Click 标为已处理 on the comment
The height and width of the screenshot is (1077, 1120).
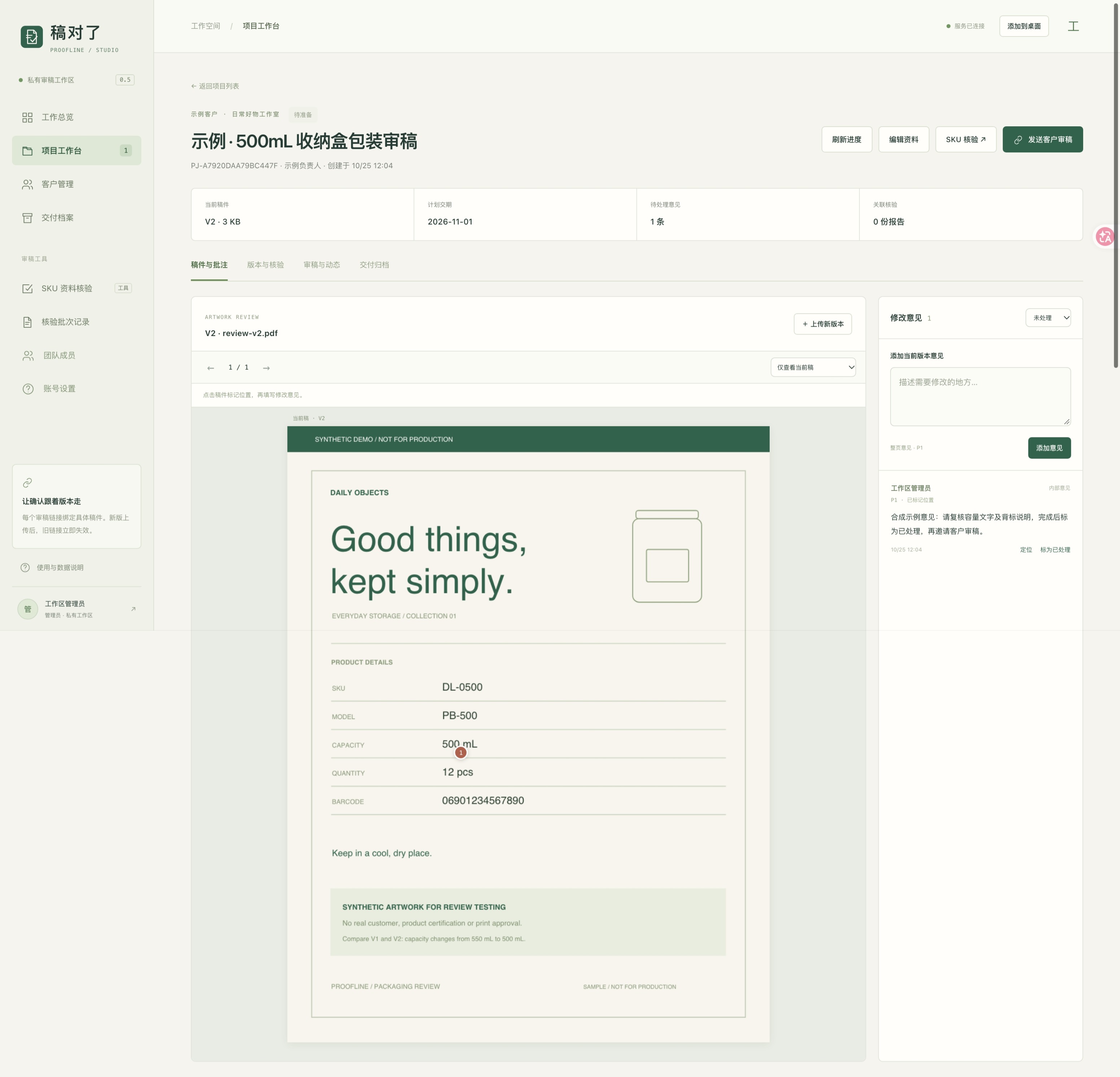(1055, 549)
